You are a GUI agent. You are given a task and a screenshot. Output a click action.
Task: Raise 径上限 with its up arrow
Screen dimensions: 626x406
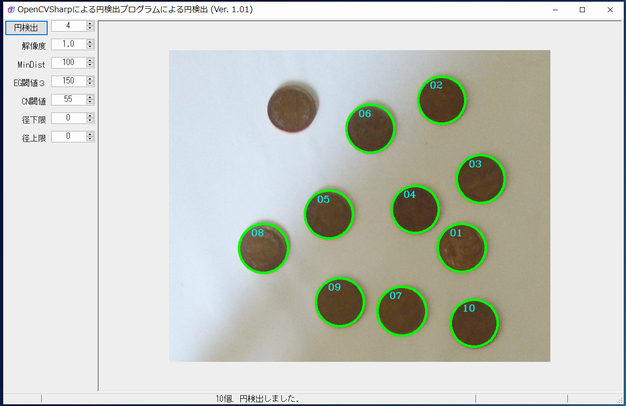point(90,134)
